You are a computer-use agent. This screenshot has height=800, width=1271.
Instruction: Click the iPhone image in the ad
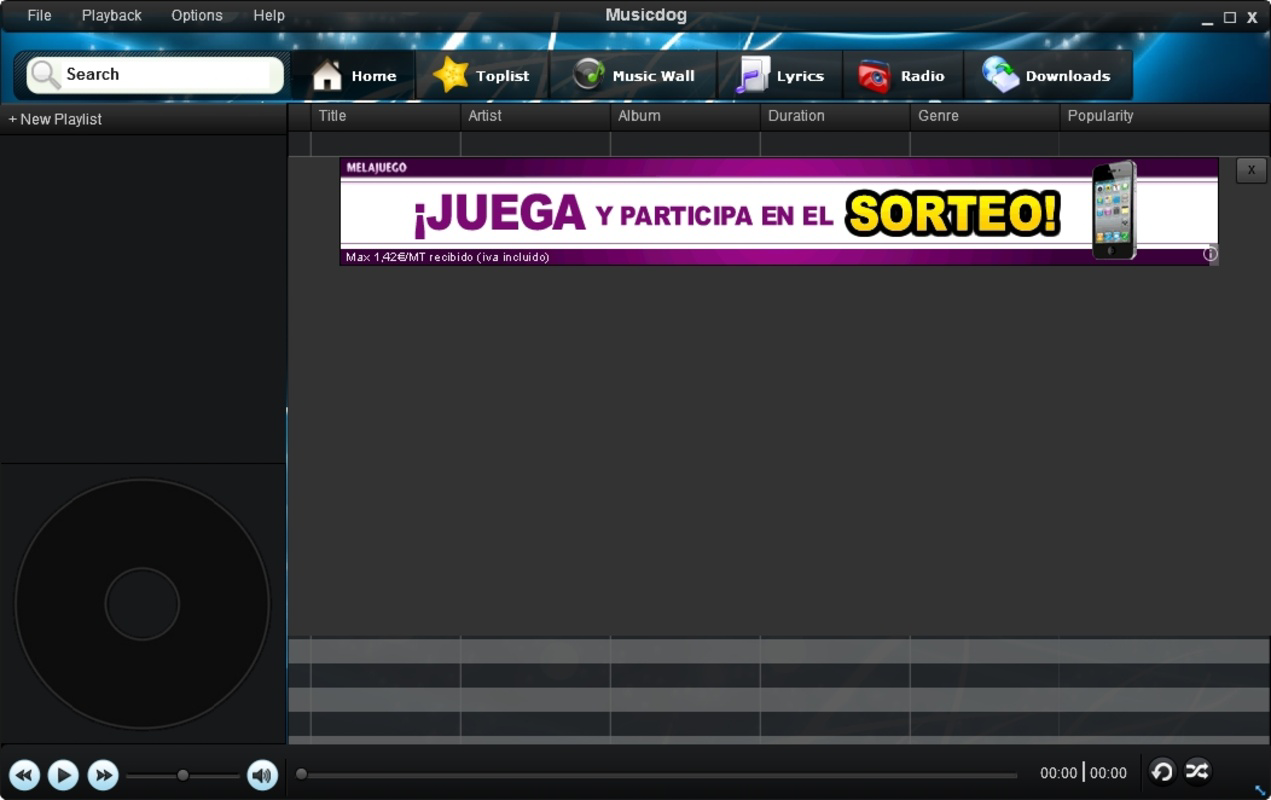pos(1114,210)
